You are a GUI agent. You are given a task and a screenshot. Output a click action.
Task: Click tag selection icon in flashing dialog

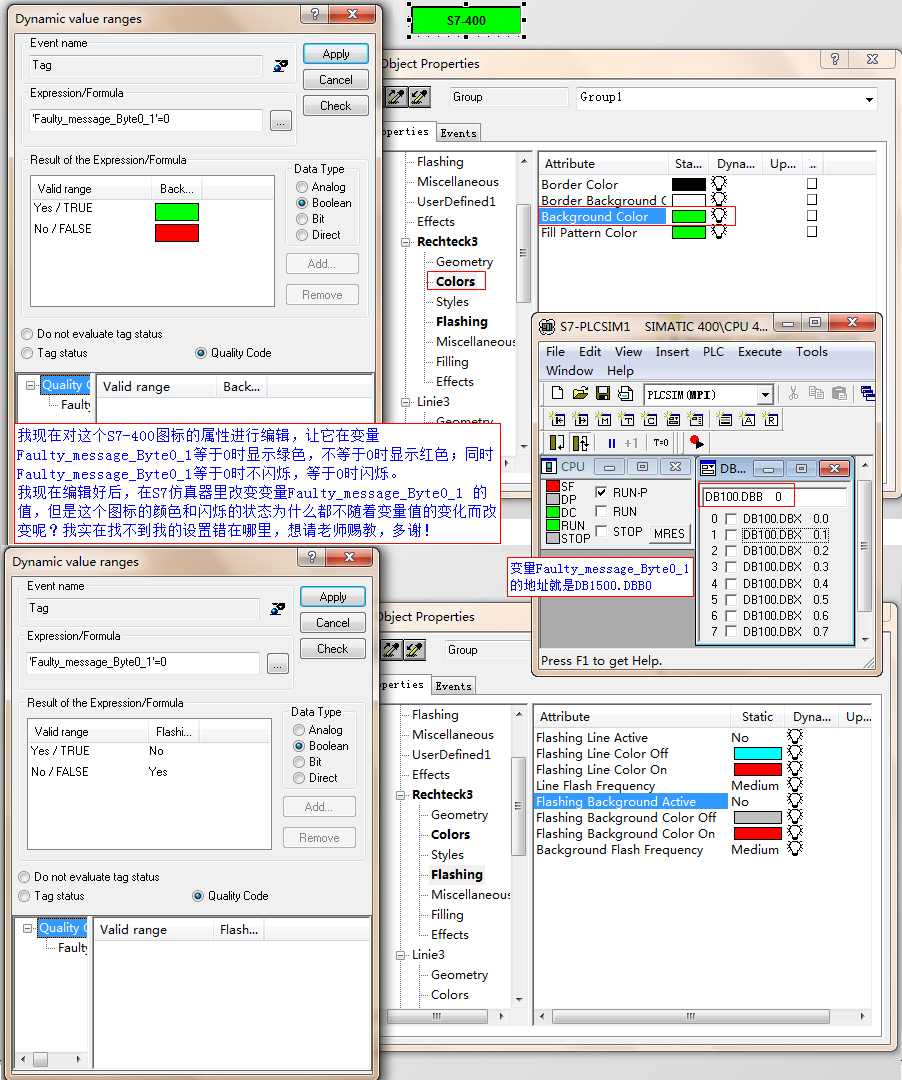click(277, 609)
